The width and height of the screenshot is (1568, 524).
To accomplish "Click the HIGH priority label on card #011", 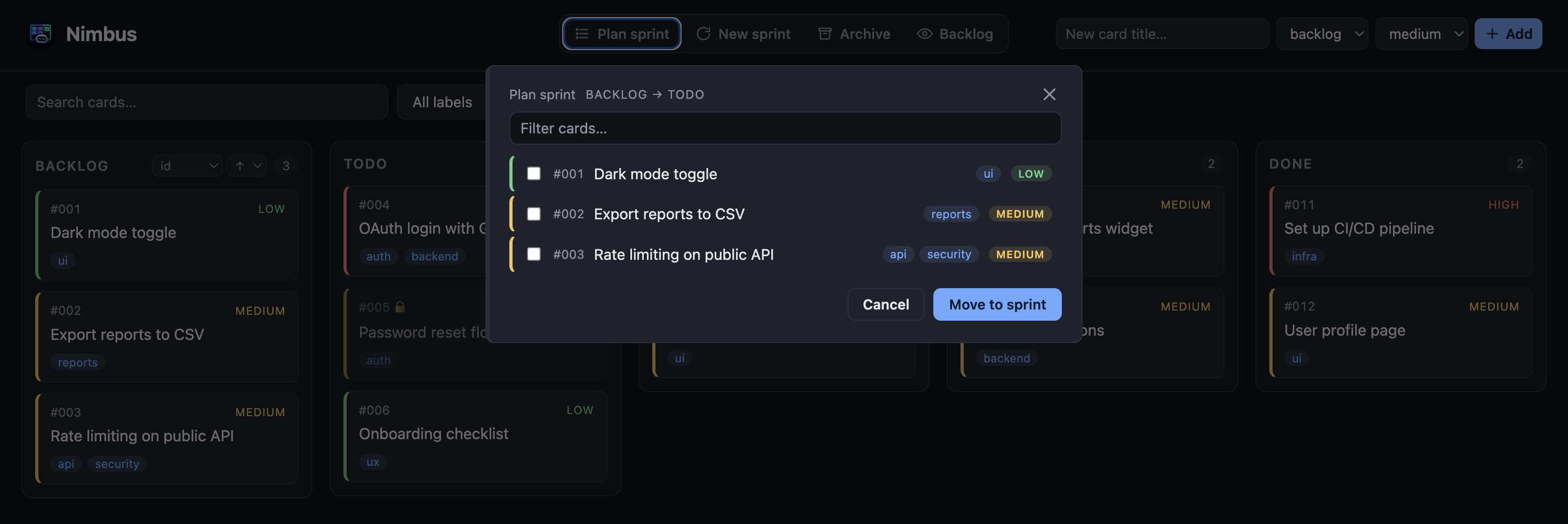I will [x=1503, y=205].
